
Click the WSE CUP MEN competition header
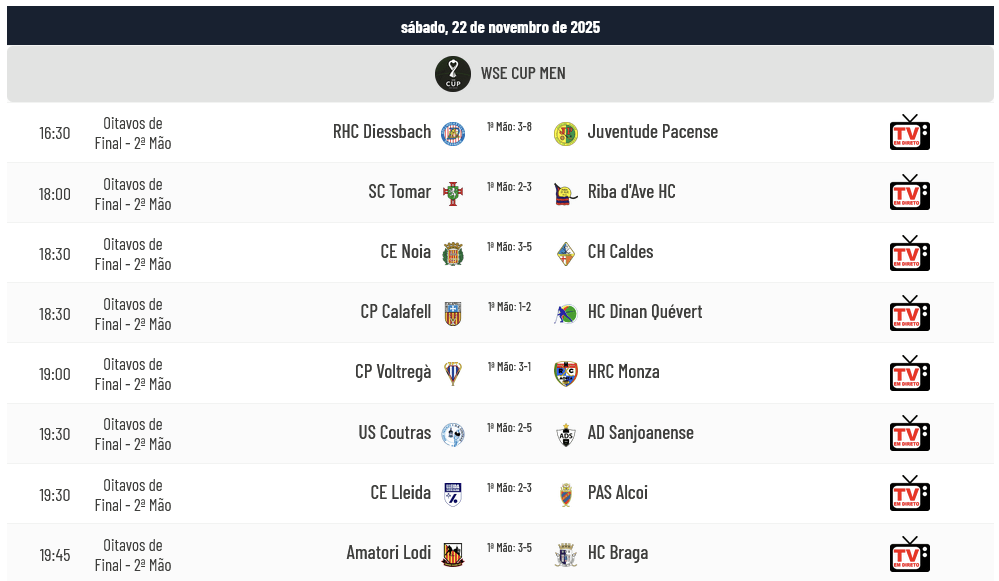[x=522, y=74]
